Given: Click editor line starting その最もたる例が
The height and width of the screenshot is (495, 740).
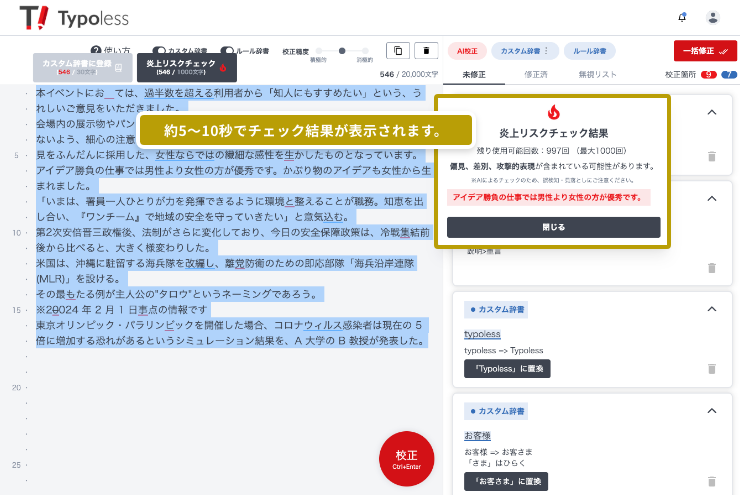Looking at the screenshot, I should pyautogui.click(x=180, y=294).
